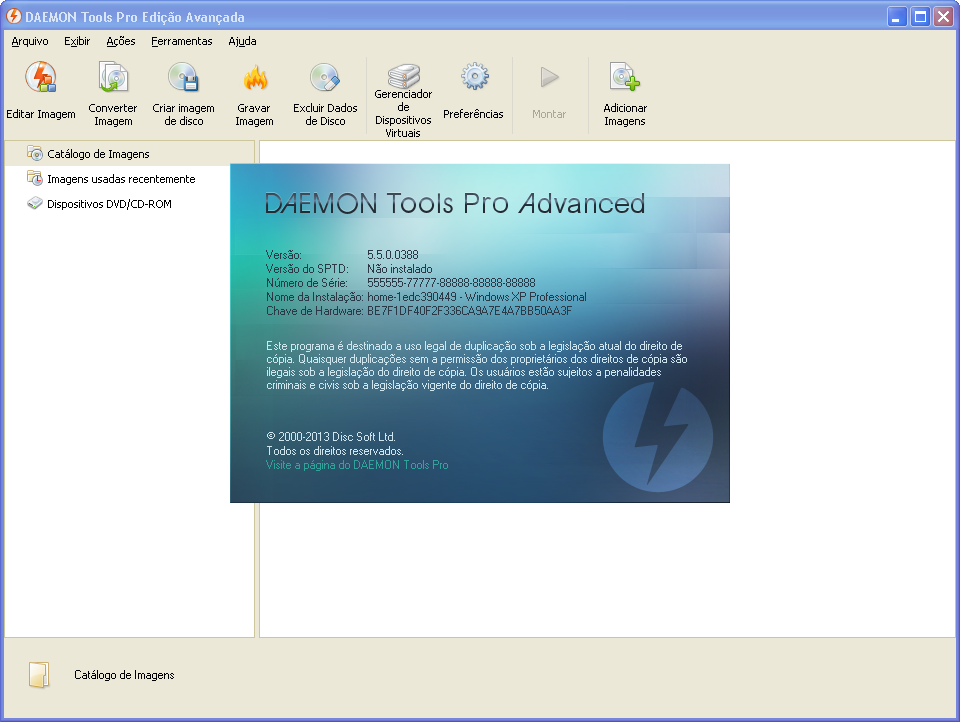Open the Ações menu
960x722 pixels.
click(x=121, y=41)
